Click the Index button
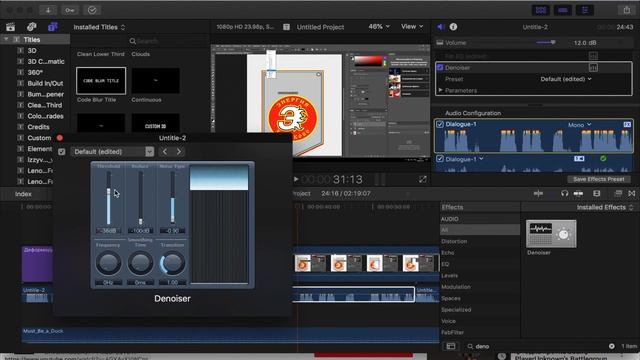 coord(23,194)
